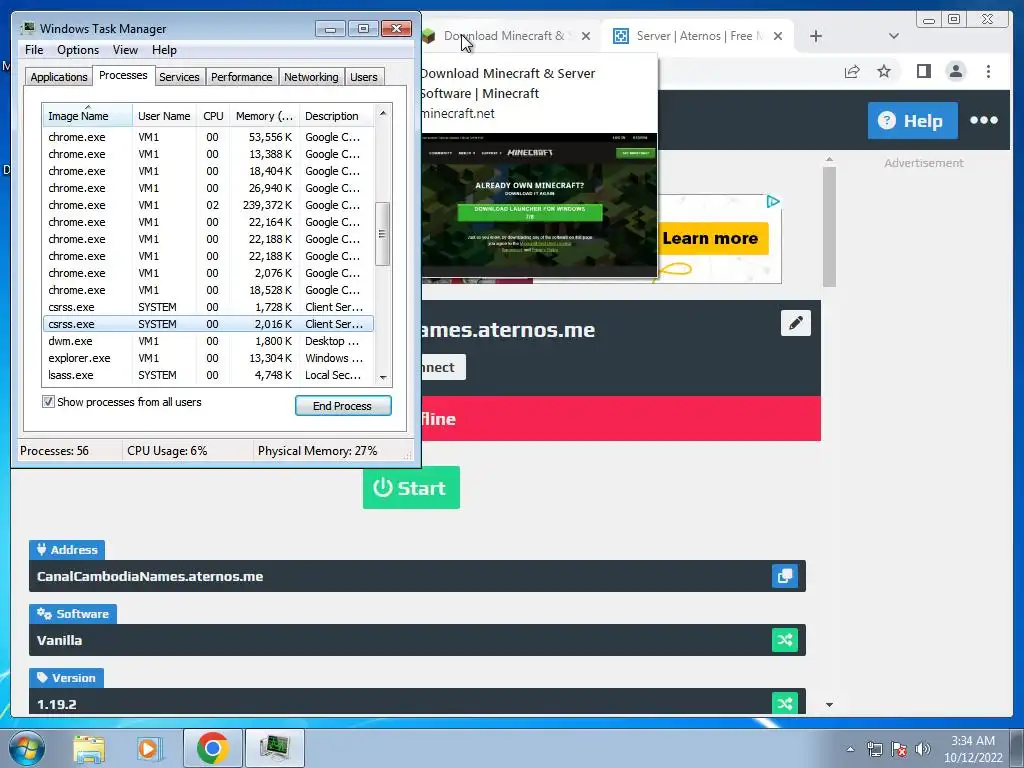Open the Chrome tab search chevron

(893, 36)
